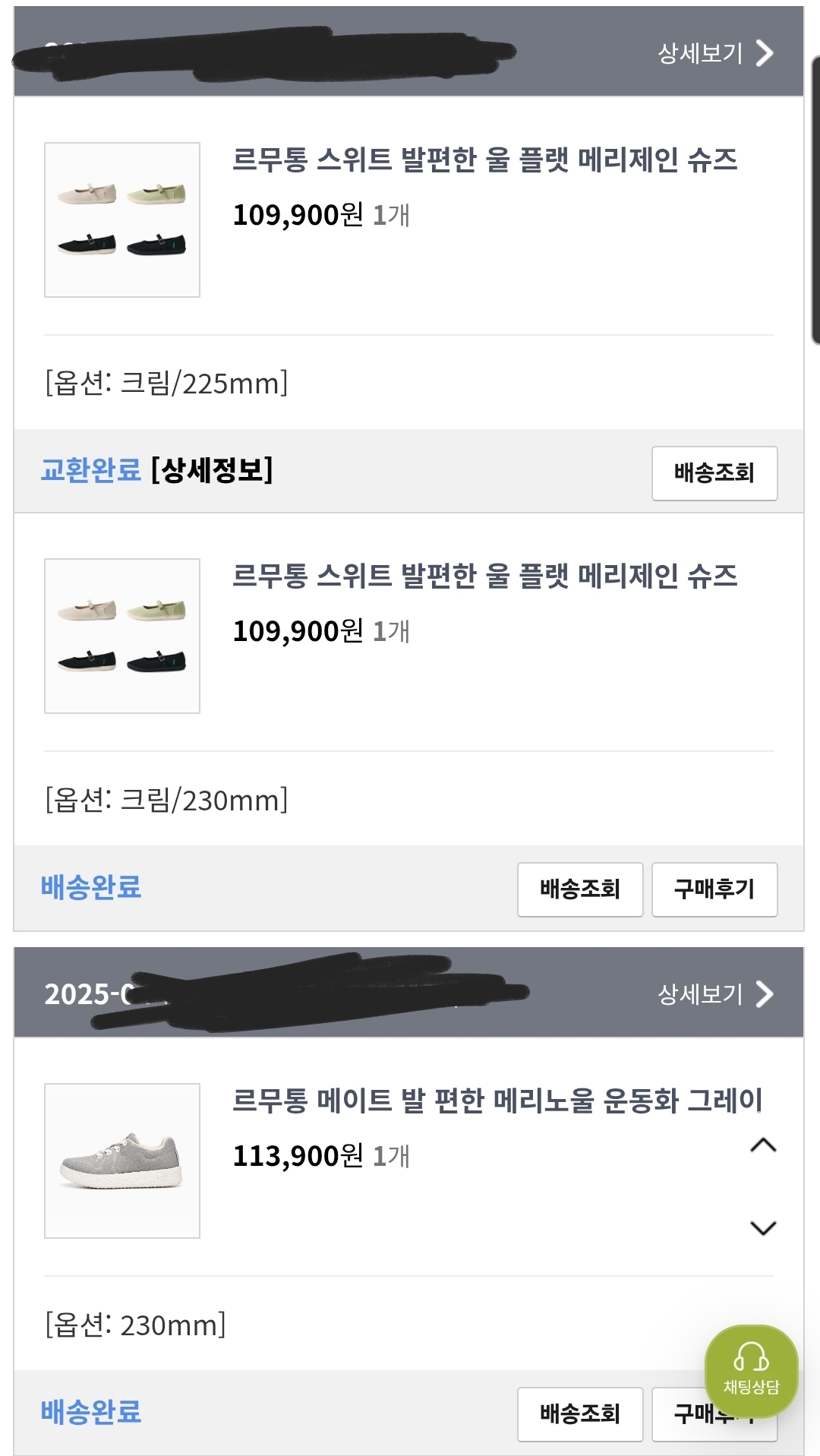Click the scroll-down arrow icon
This screenshot has height=1456, width=820.
pyautogui.click(x=763, y=1228)
